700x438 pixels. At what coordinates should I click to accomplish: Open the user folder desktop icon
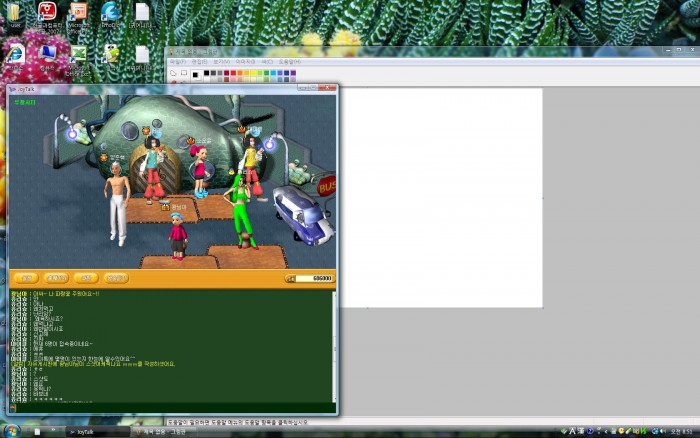click(15, 13)
